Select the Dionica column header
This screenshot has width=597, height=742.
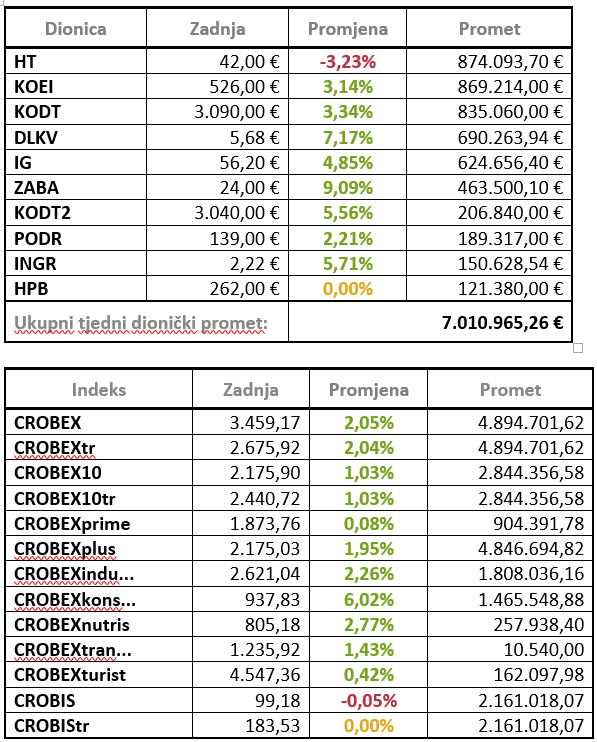point(76,29)
